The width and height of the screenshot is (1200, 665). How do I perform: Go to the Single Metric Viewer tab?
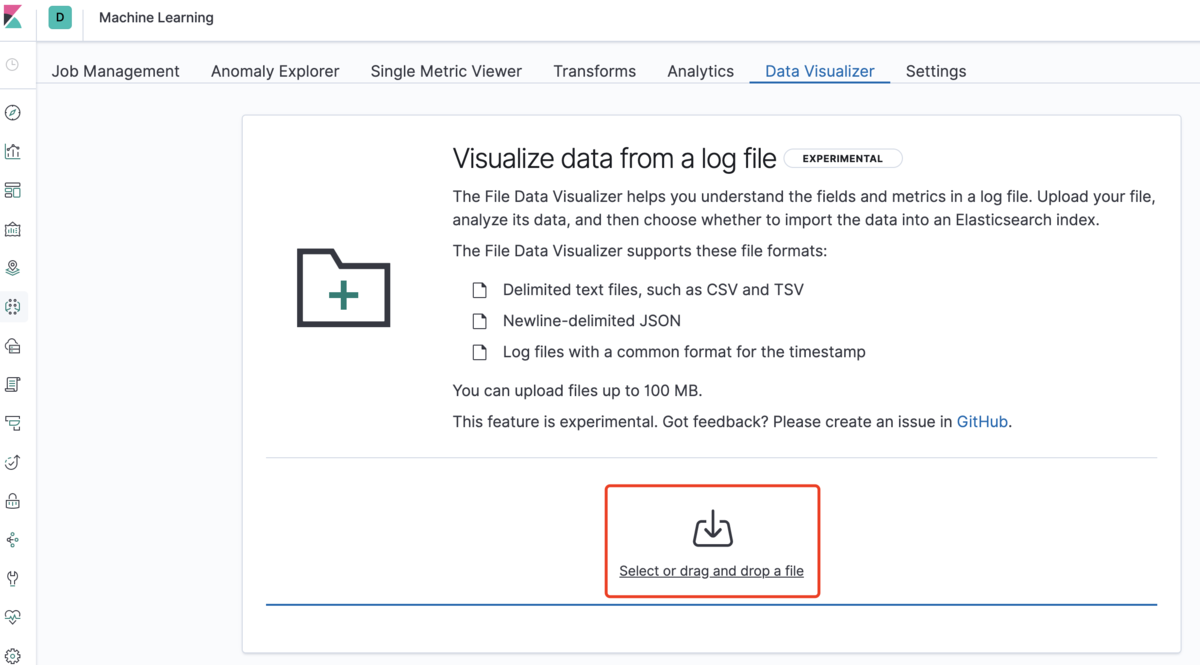click(x=446, y=71)
